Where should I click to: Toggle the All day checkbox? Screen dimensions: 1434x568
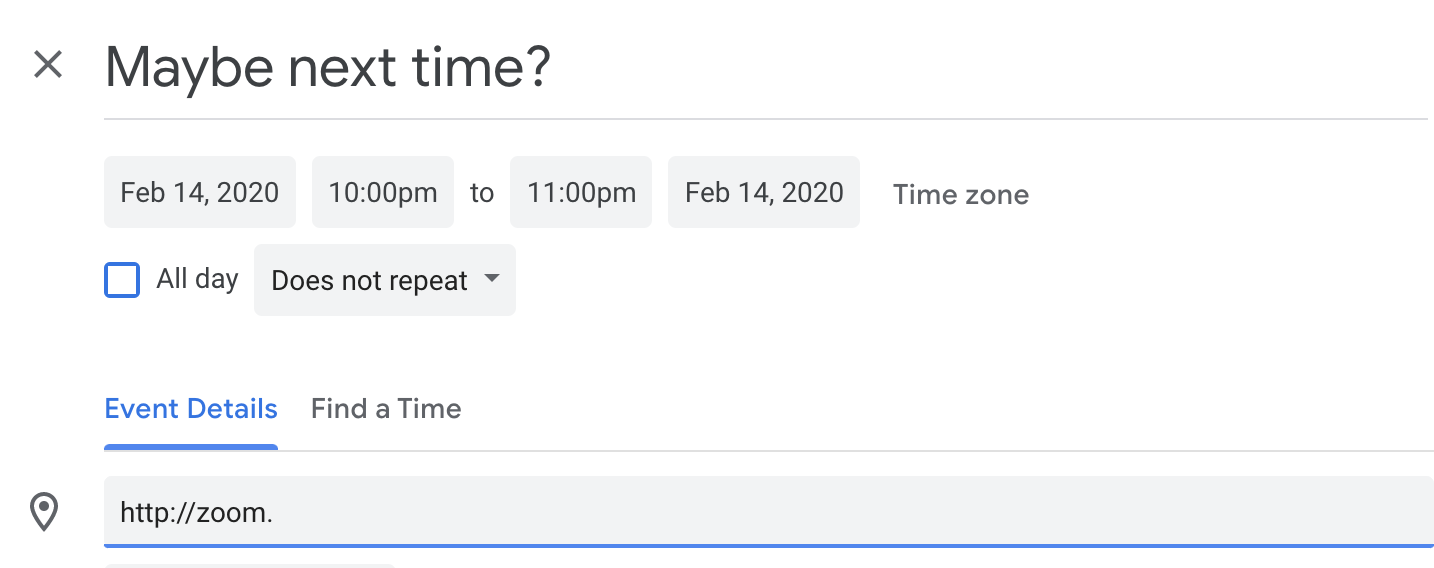[122, 280]
